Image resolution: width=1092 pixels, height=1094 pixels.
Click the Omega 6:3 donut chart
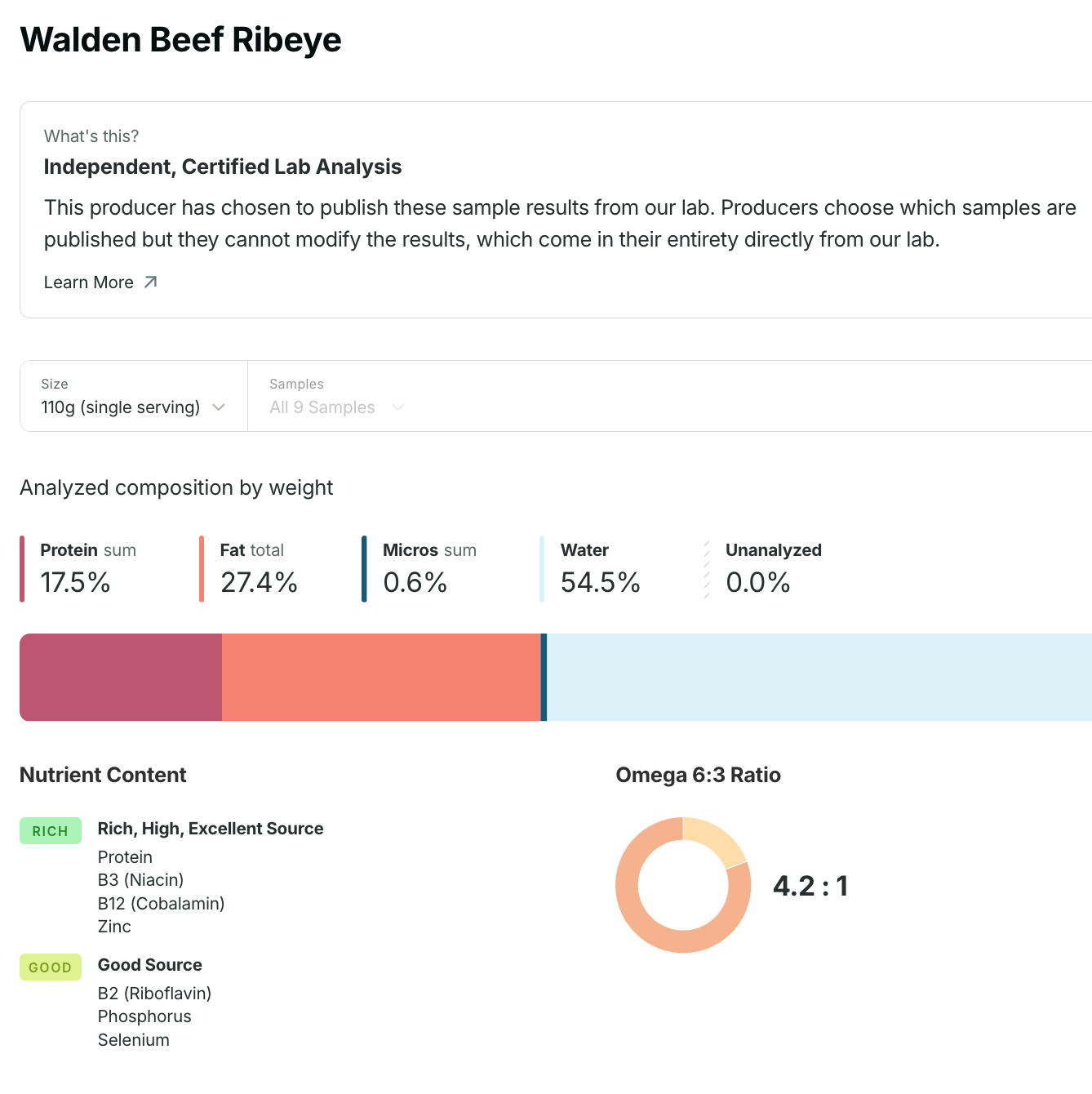point(683,885)
